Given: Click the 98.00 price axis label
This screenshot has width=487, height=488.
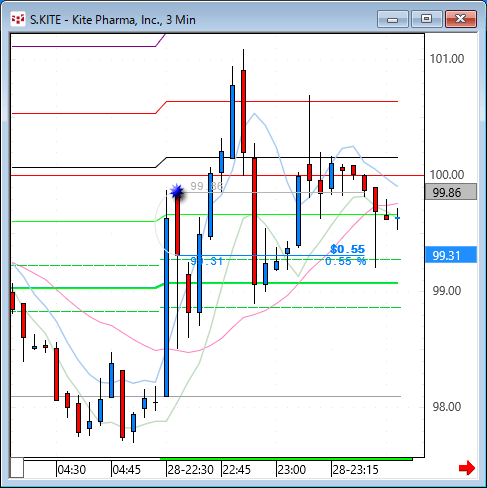Looking at the screenshot, I should pyautogui.click(x=447, y=407).
